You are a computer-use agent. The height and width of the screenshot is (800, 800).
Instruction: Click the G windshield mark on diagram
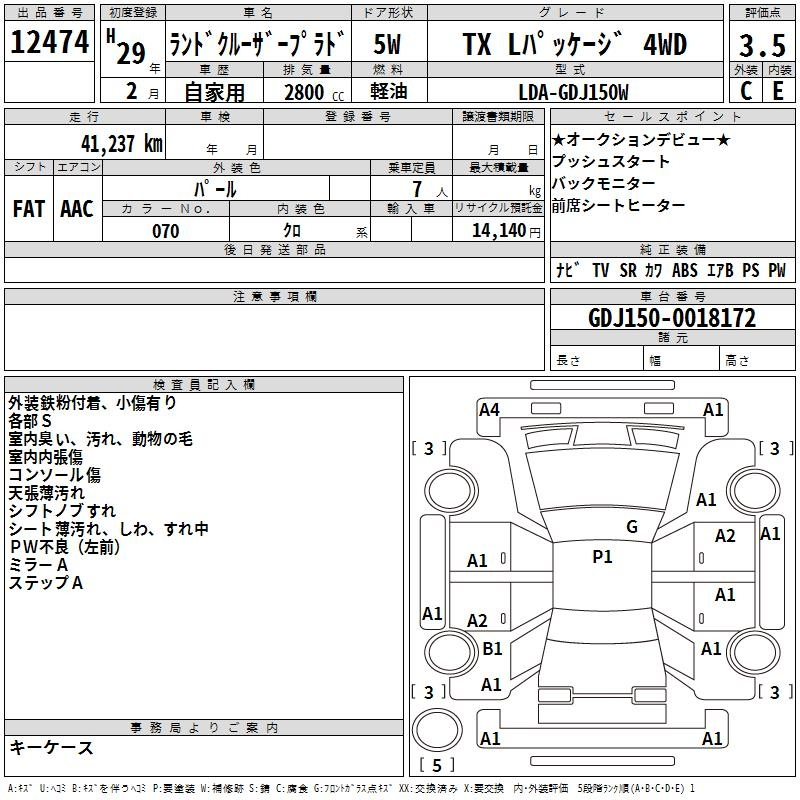631,527
